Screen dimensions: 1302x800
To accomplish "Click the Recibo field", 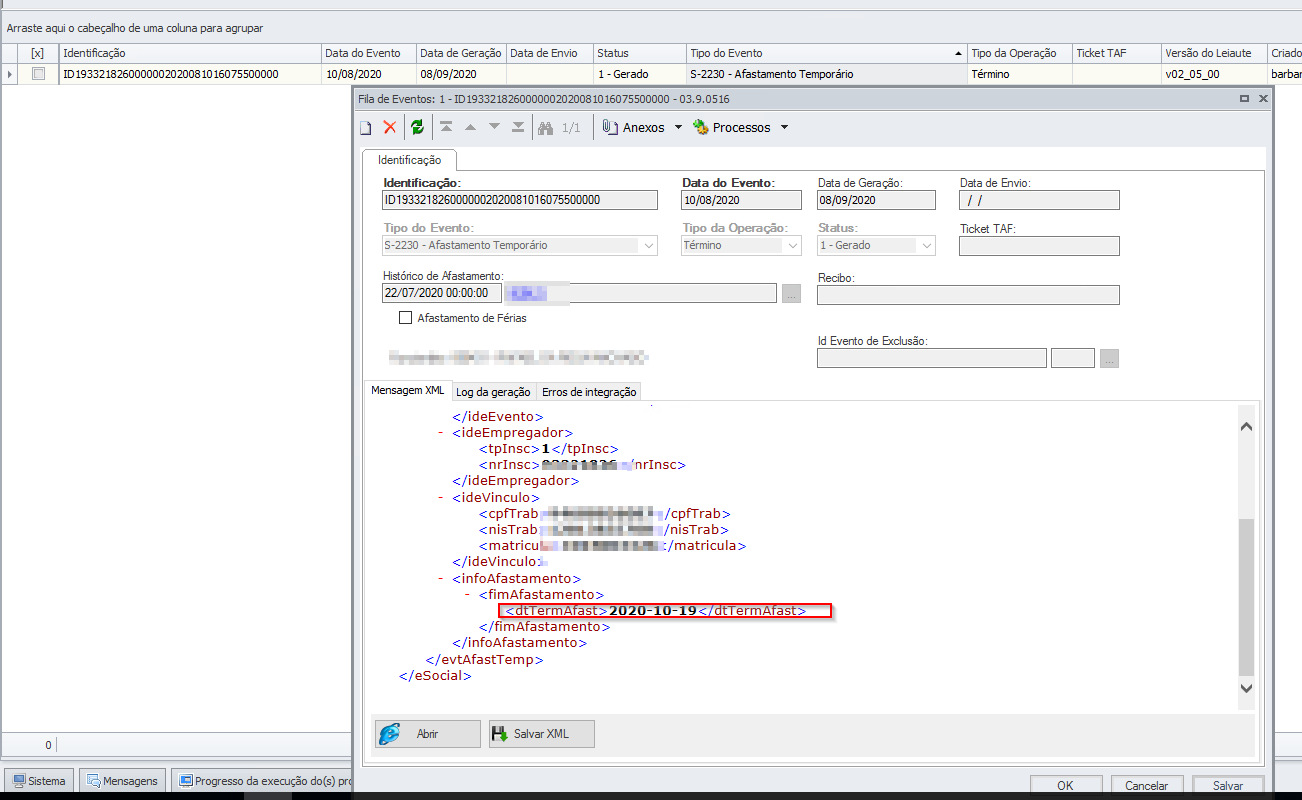I will coord(968,294).
